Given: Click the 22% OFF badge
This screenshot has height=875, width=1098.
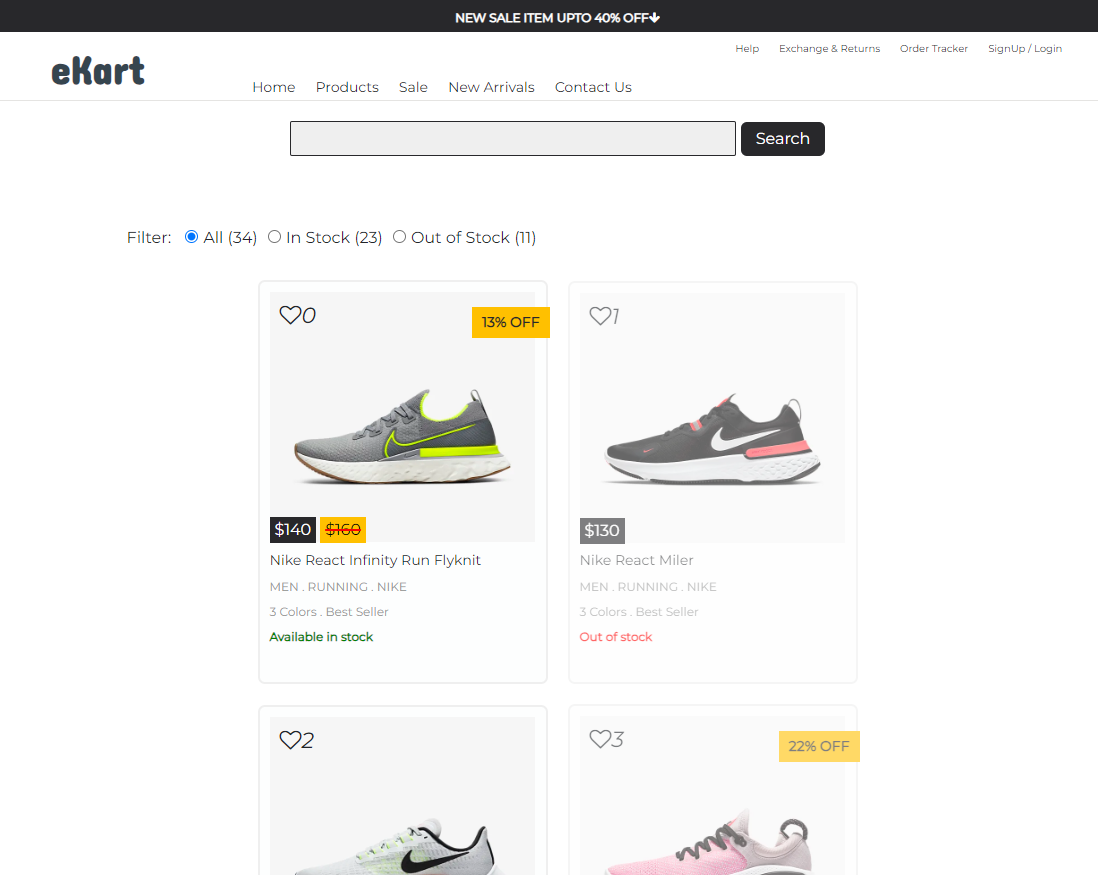Looking at the screenshot, I should click(x=819, y=746).
